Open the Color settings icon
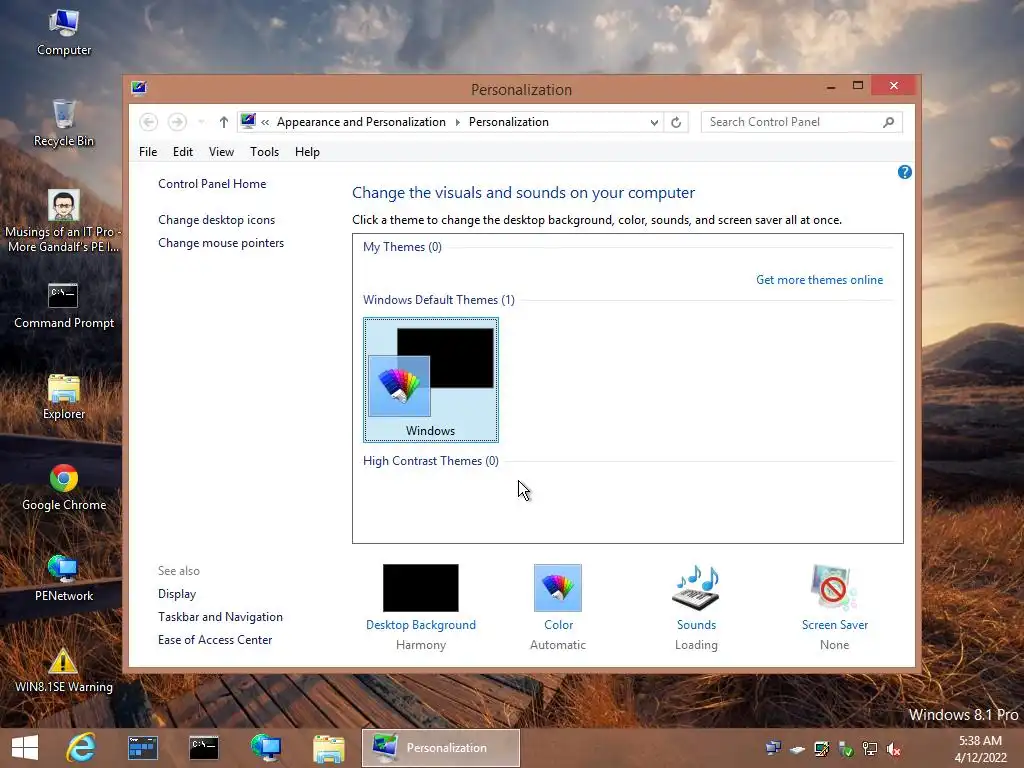 coord(558,588)
